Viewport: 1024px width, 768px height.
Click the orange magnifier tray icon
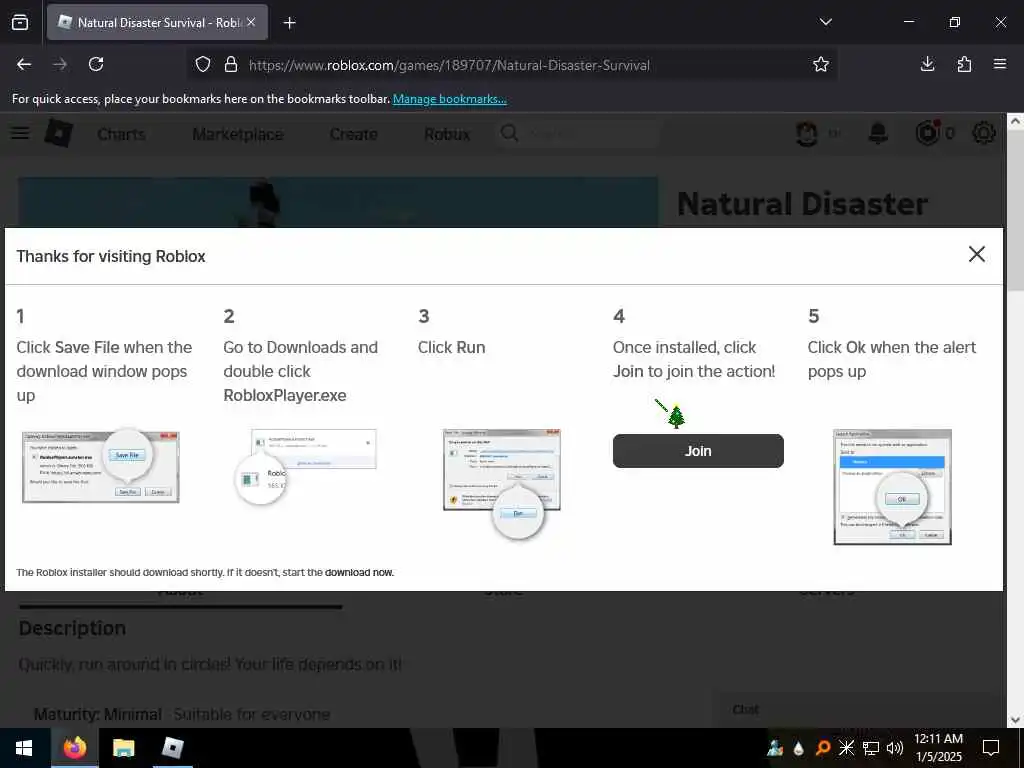(x=823, y=748)
